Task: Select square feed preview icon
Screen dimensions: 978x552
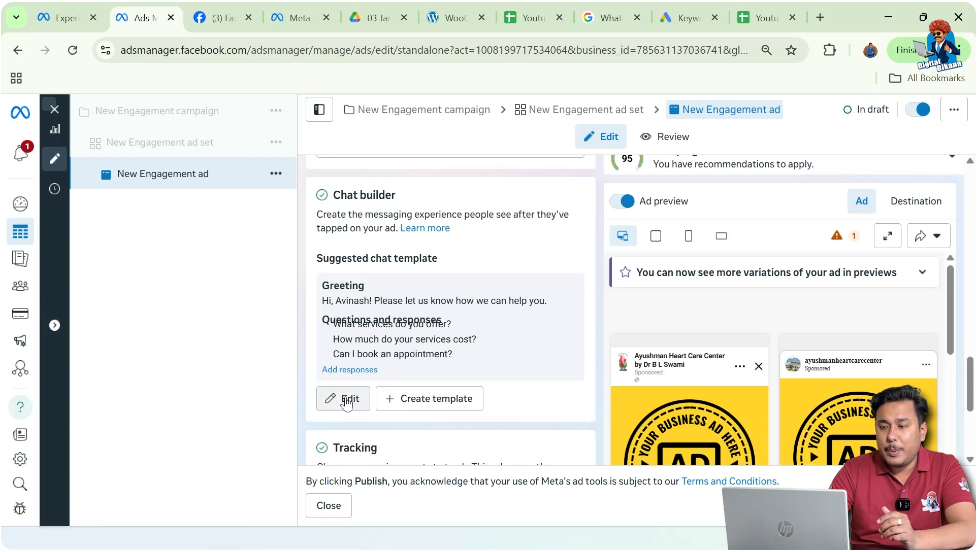Action: pos(656,236)
